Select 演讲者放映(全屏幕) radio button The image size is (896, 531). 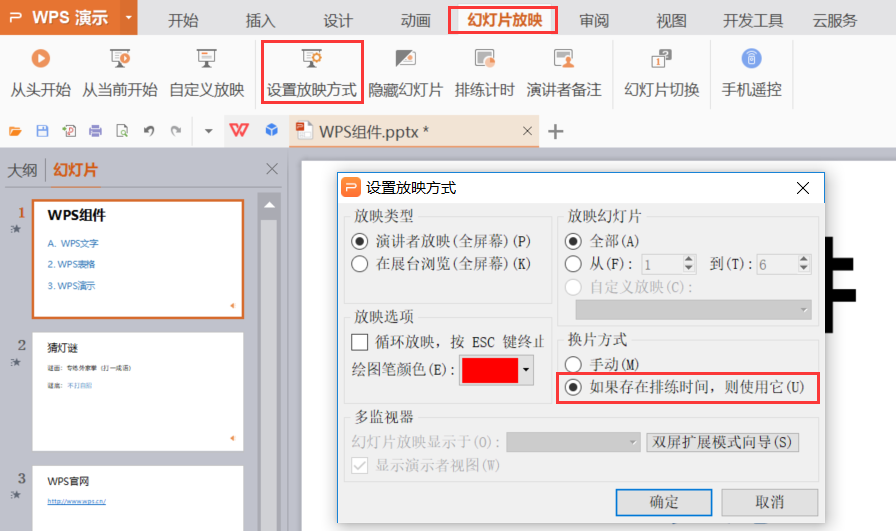[x=359, y=241]
